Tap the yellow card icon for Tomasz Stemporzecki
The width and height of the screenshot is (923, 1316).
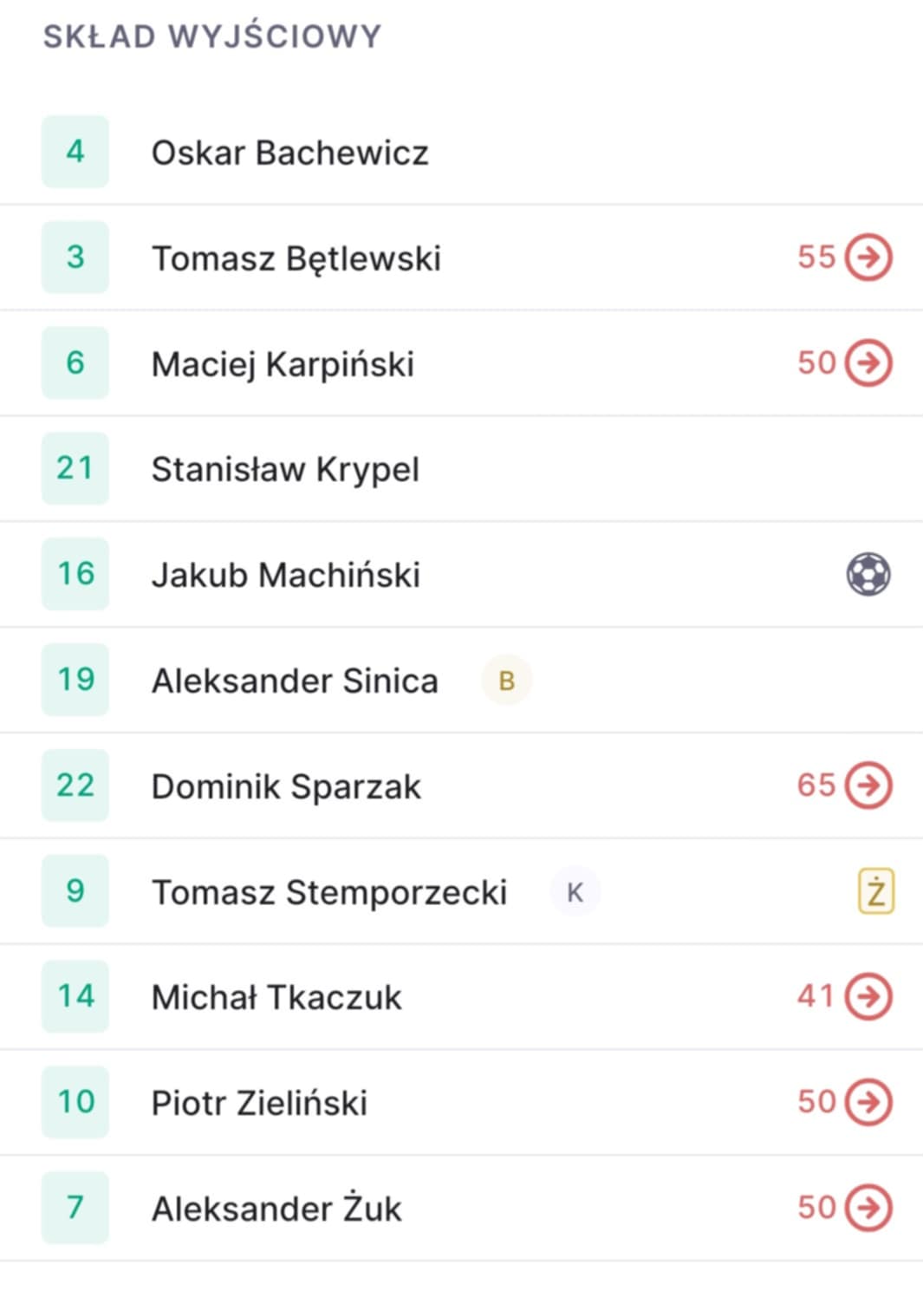876,891
